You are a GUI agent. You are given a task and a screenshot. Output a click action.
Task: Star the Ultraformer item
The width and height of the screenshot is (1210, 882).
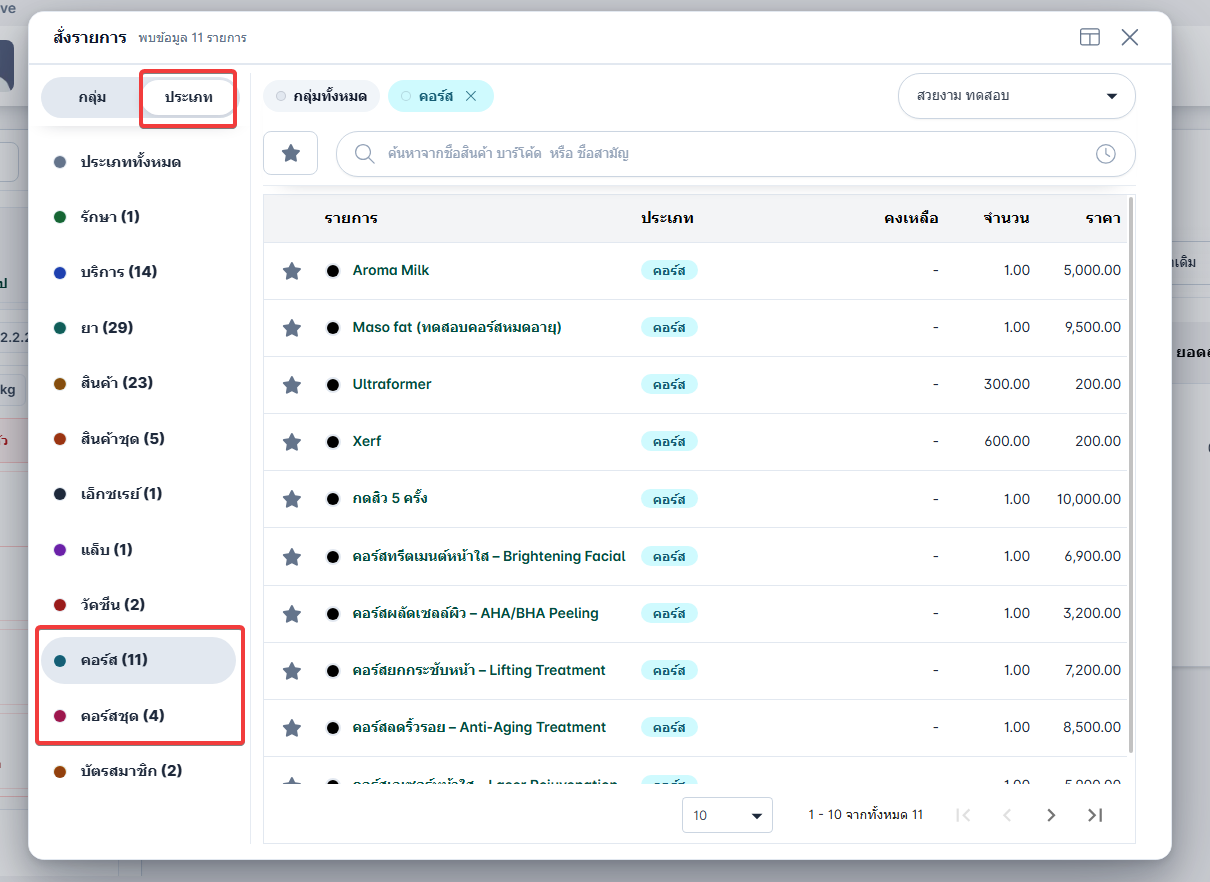(292, 385)
